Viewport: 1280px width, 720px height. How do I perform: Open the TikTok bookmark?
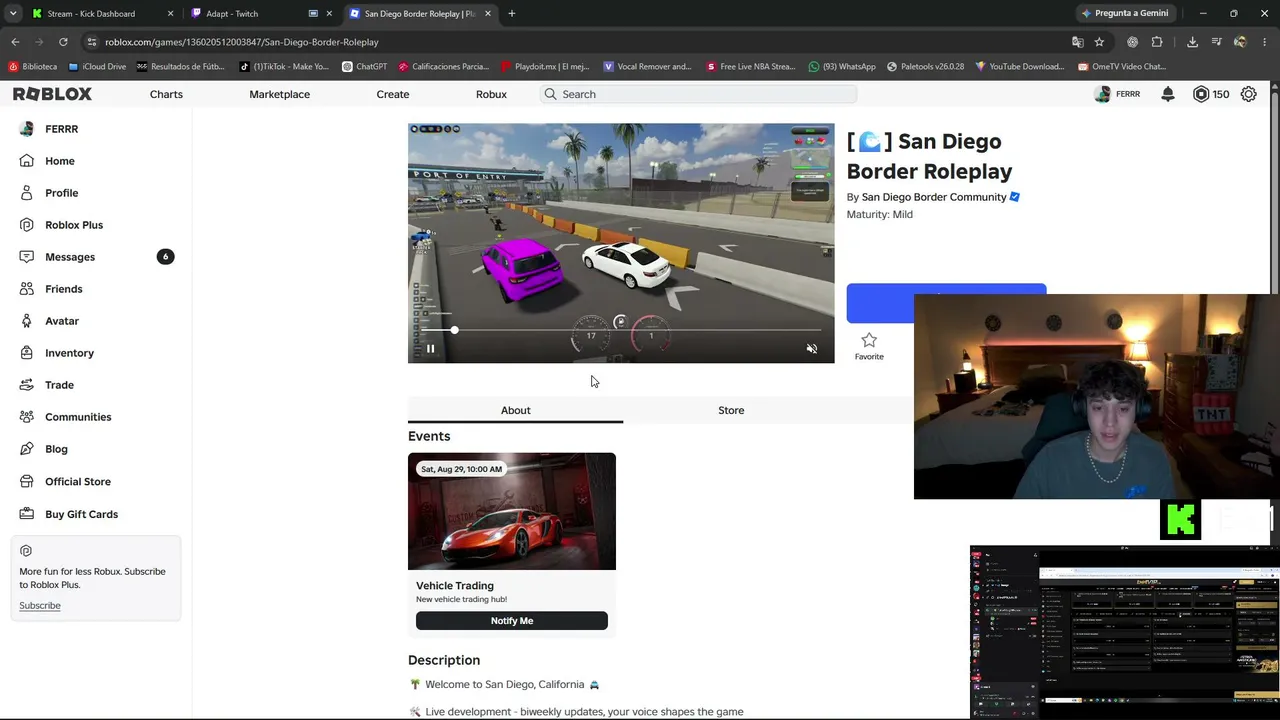click(284, 67)
